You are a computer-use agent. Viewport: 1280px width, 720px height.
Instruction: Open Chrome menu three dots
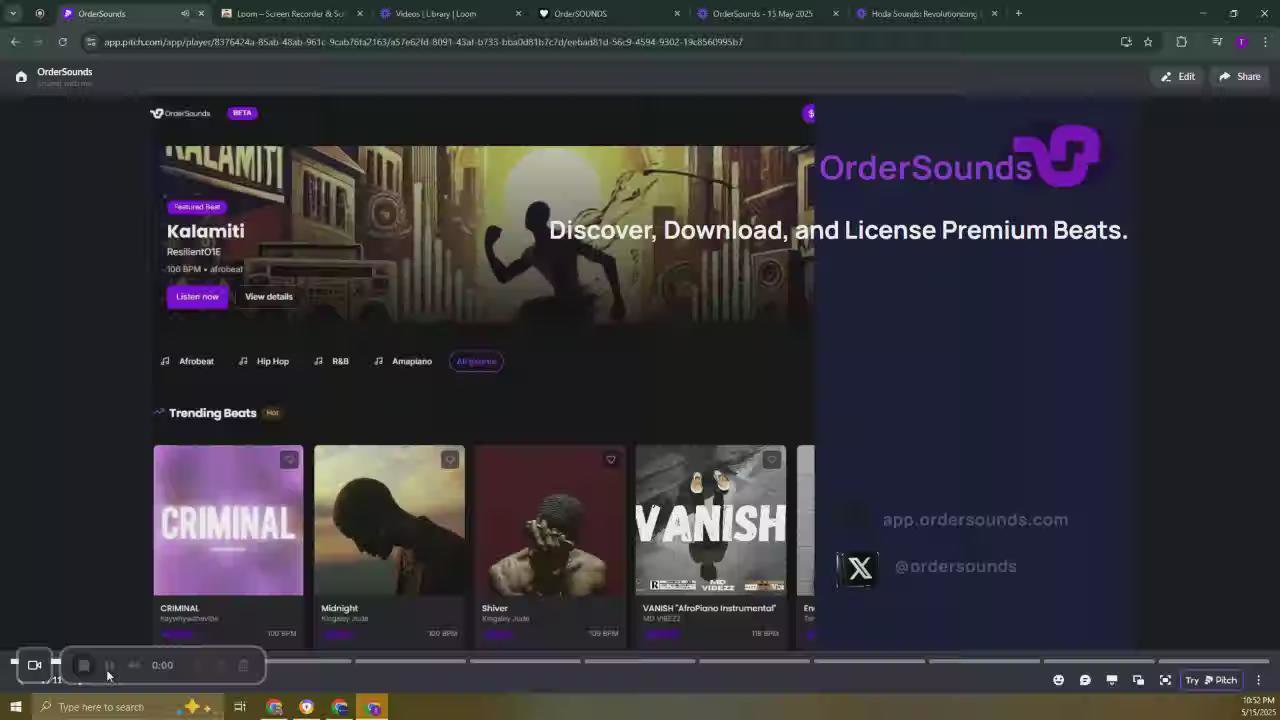click(x=1265, y=42)
